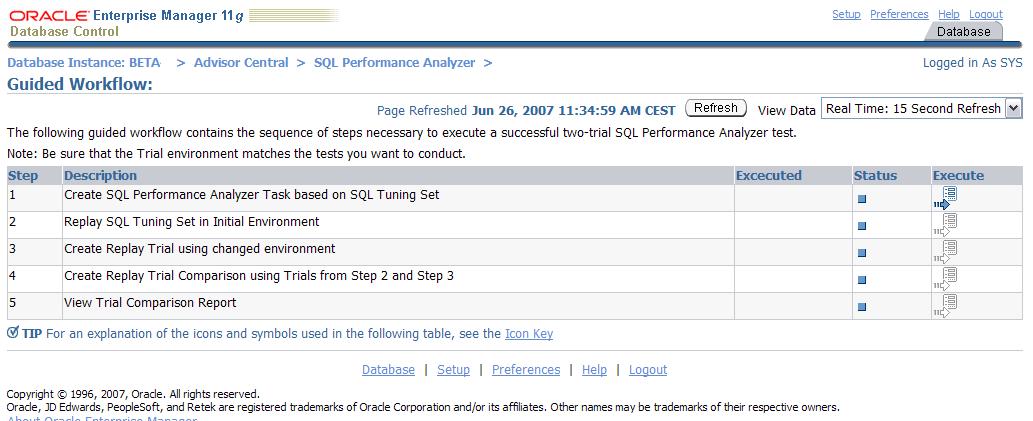The height and width of the screenshot is (421, 1033).
Task: Click the Execute icon for step 1
Action: pos(946,197)
